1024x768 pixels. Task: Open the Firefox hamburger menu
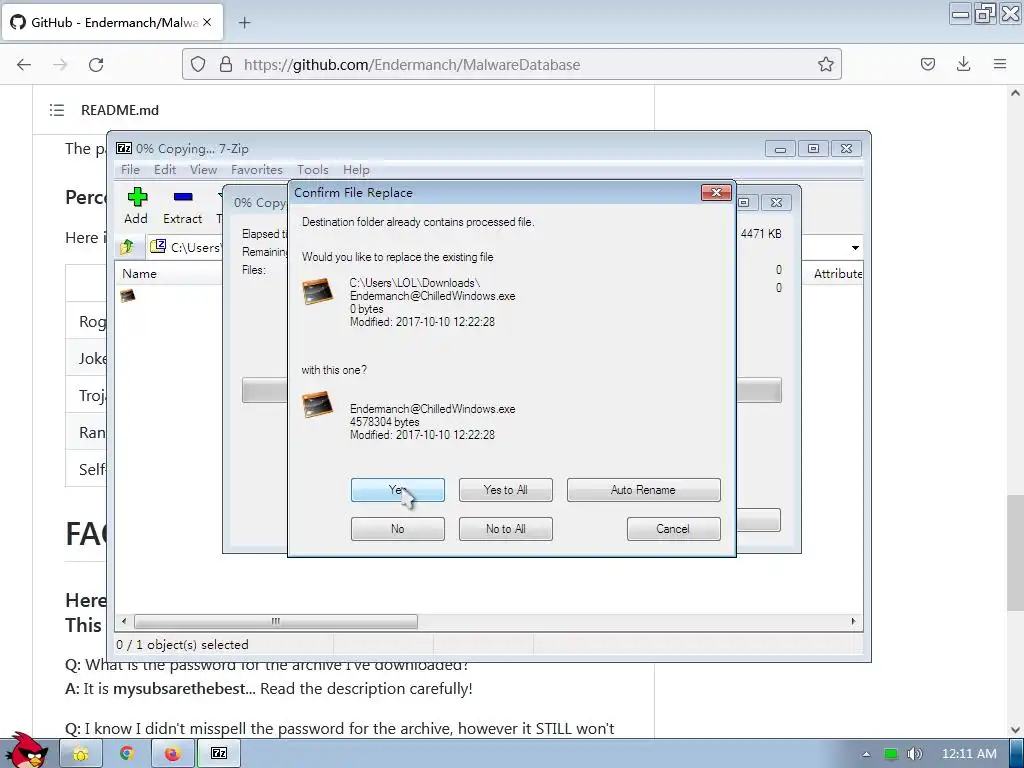click(1000, 64)
